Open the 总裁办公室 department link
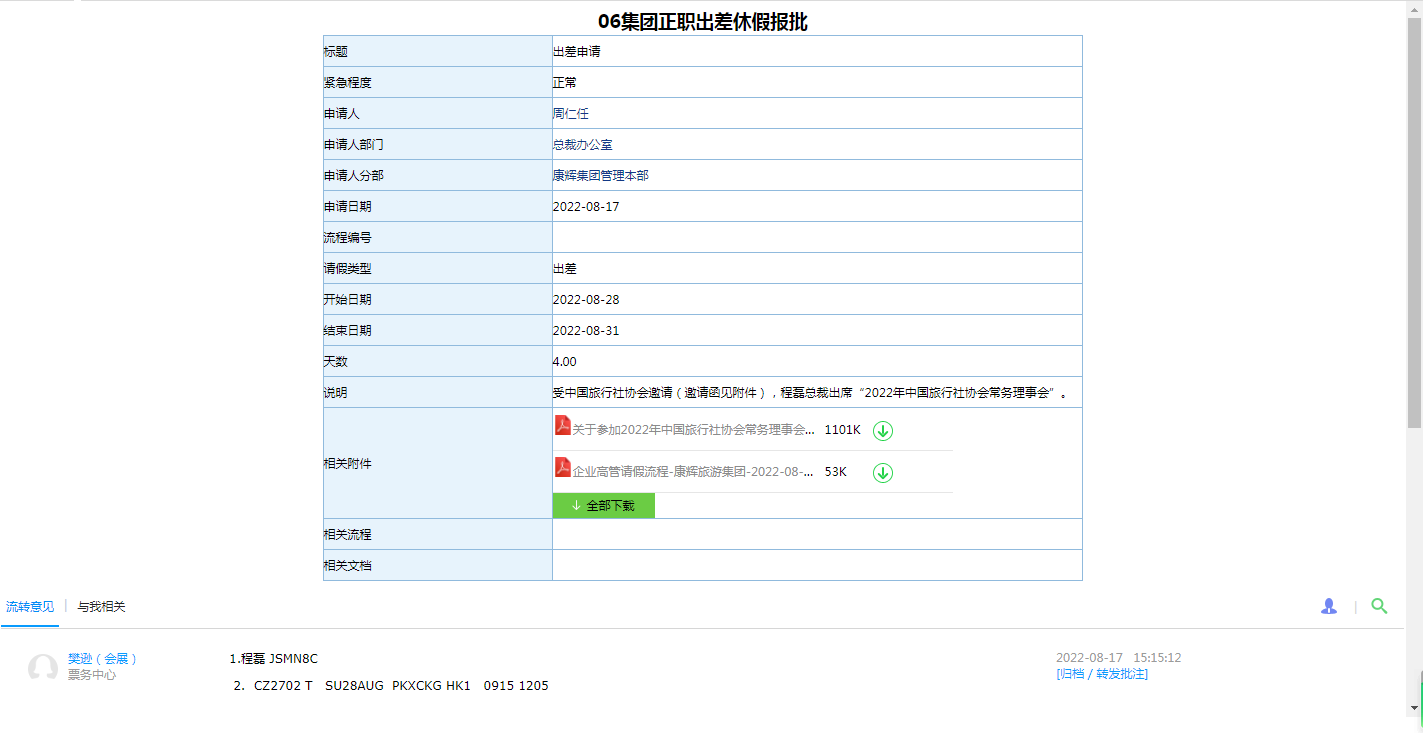Image resolution: width=1423 pixels, height=733 pixels. coord(582,145)
